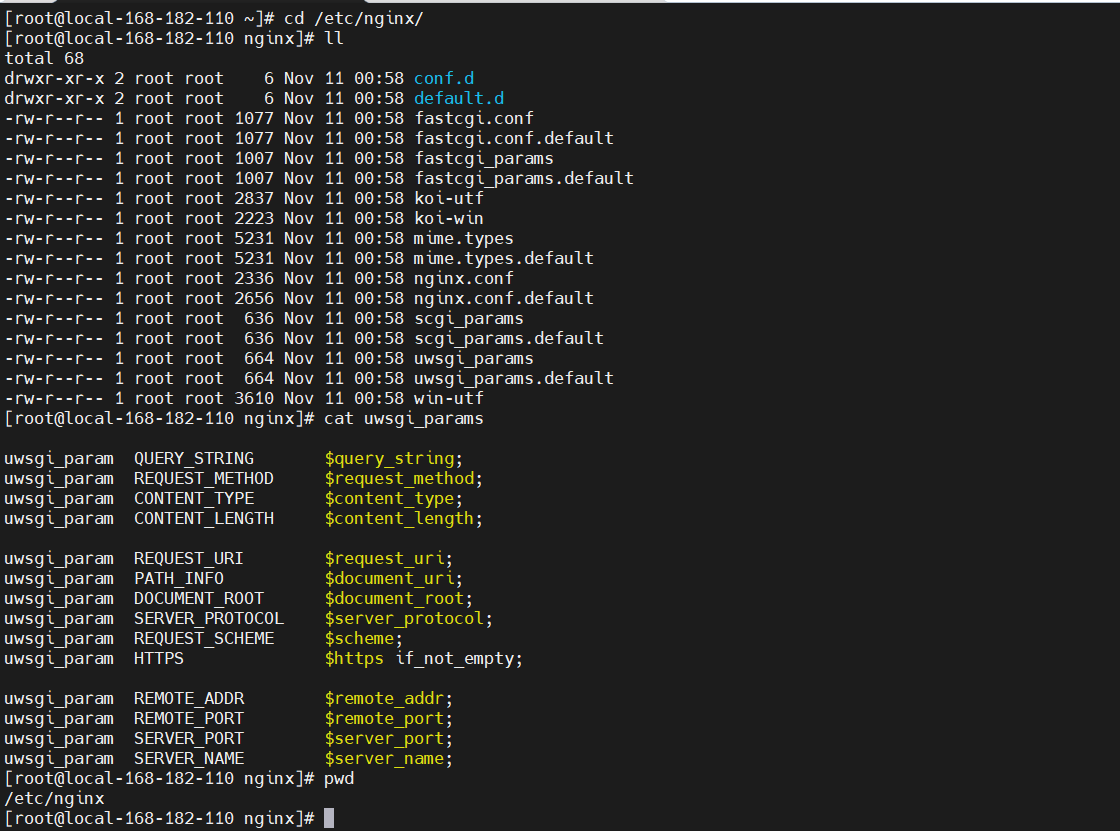Select the nginx.conf.default filename

coord(504,299)
